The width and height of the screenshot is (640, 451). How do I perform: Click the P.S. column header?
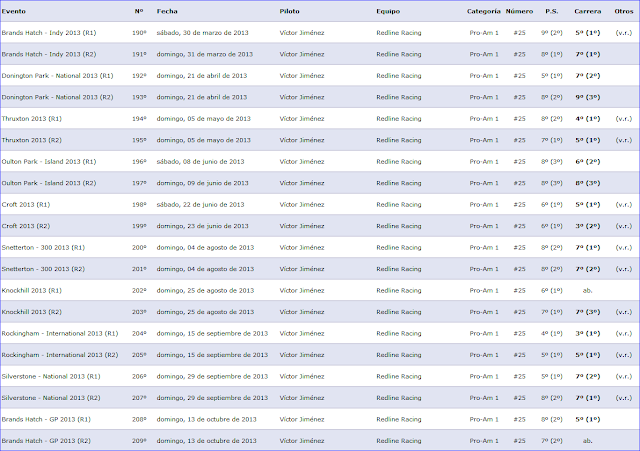[x=552, y=11]
